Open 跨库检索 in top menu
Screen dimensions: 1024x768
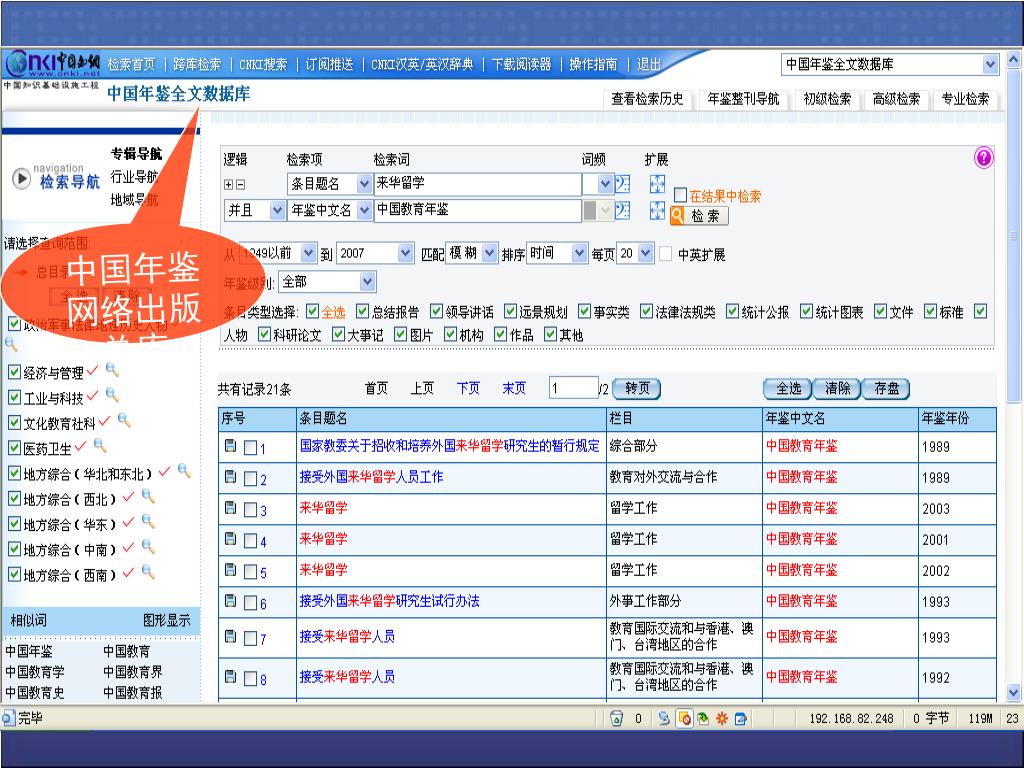197,64
